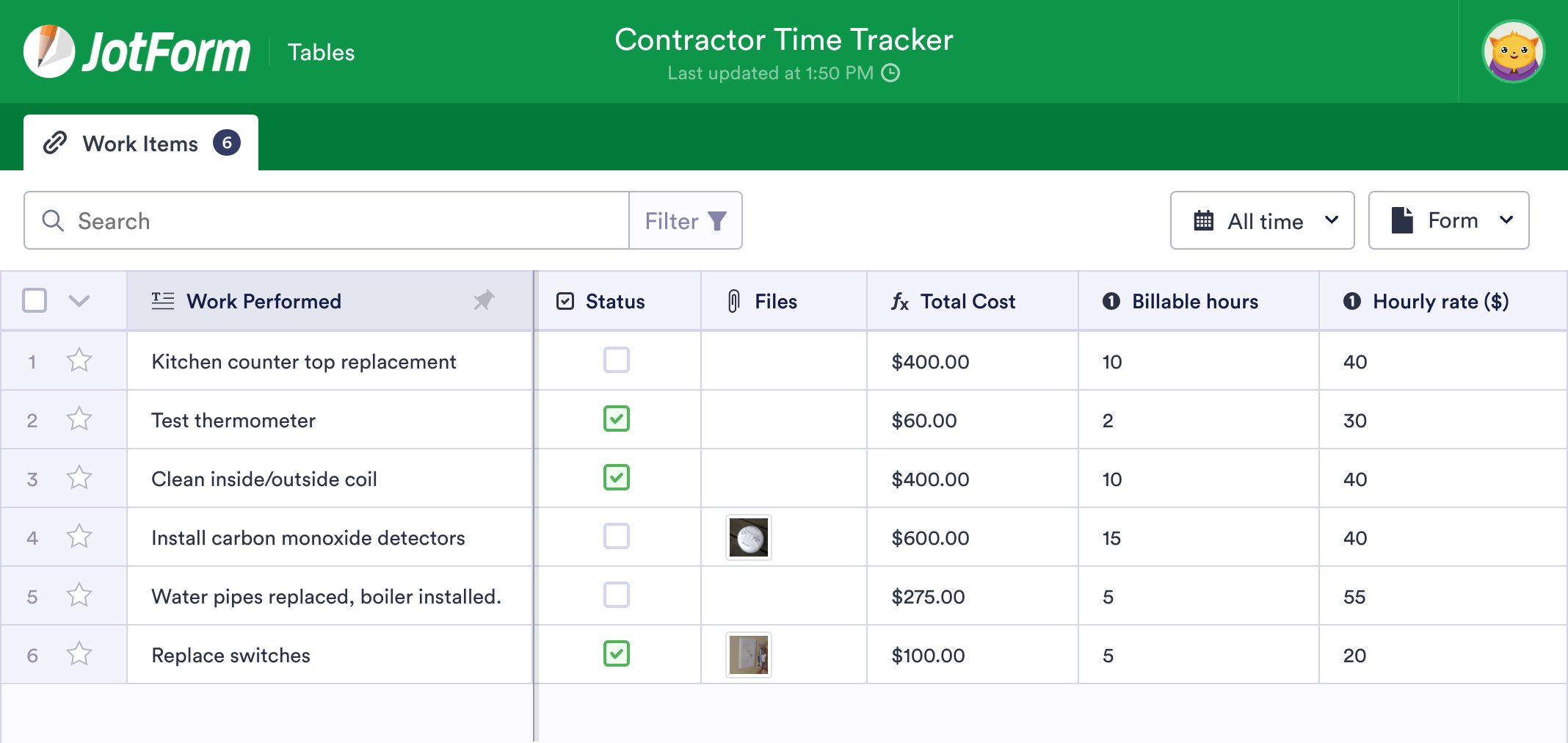Image resolution: width=1568 pixels, height=743 pixels.
Task: Click the pin icon in Work Performed header
Action: pyautogui.click(x=484, y=301)
